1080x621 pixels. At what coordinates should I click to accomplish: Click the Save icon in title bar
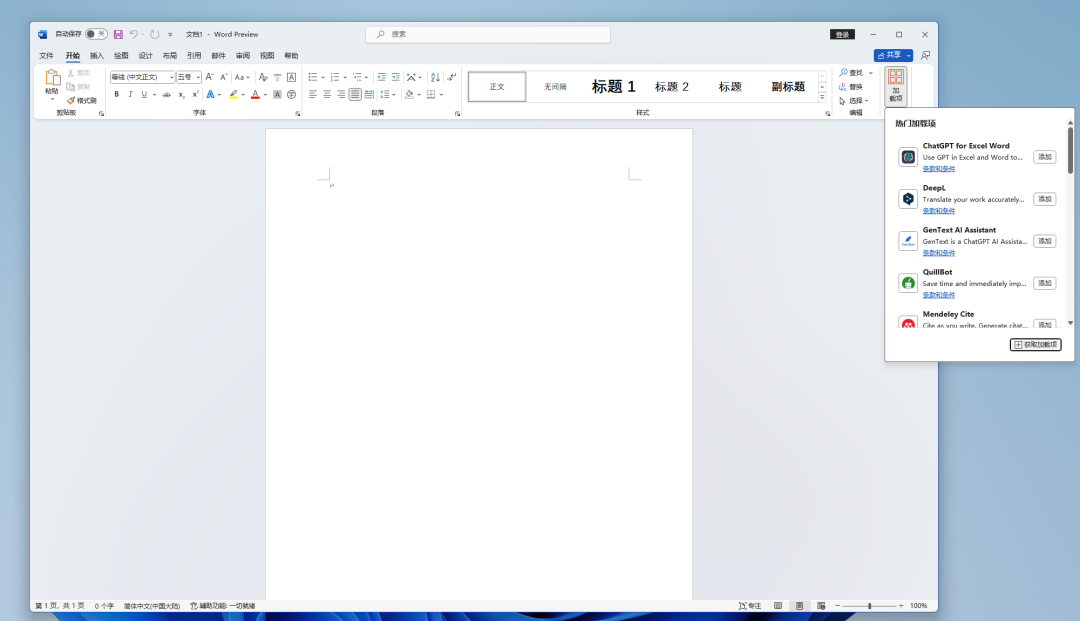pos(118,34)
